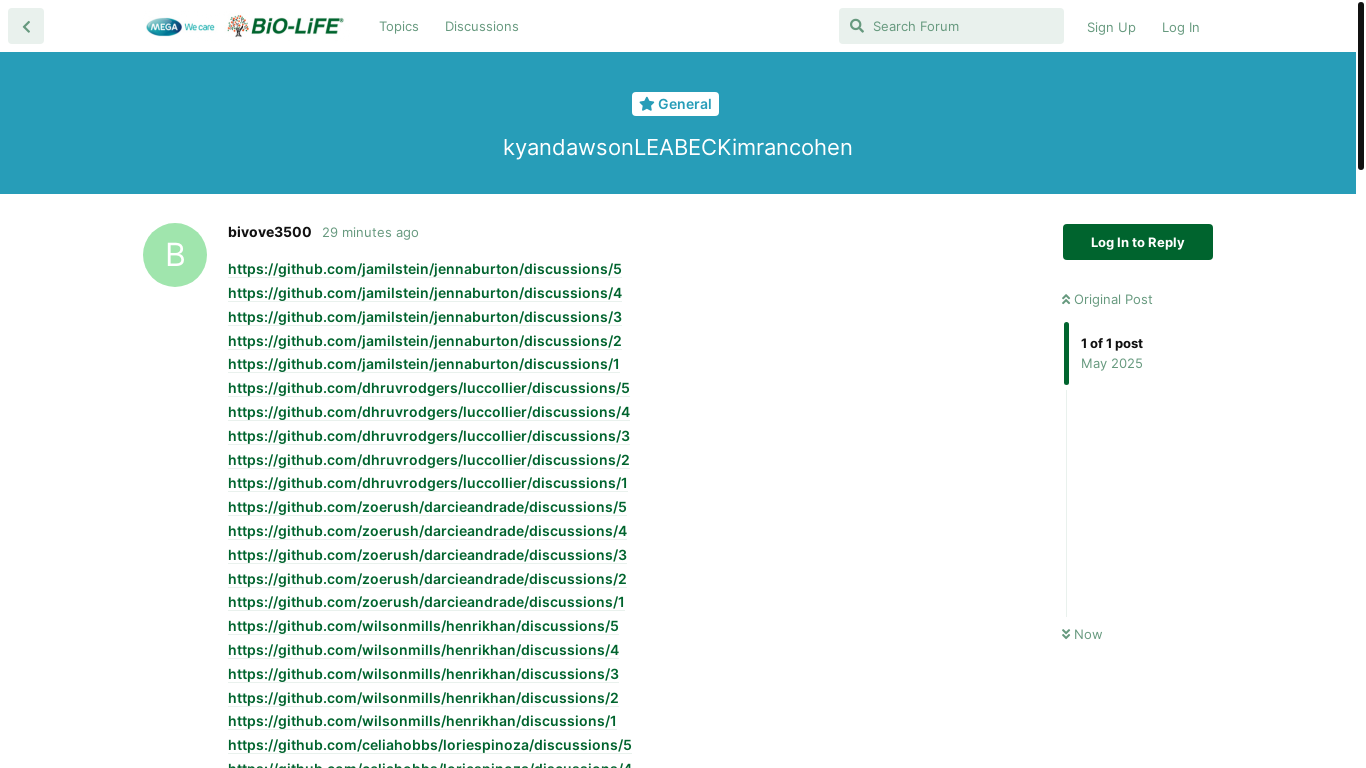Open wilsonmills/henrikhan discussions/2 link
The height and width of the screenshot is (768, 1366).
point(423,698)
